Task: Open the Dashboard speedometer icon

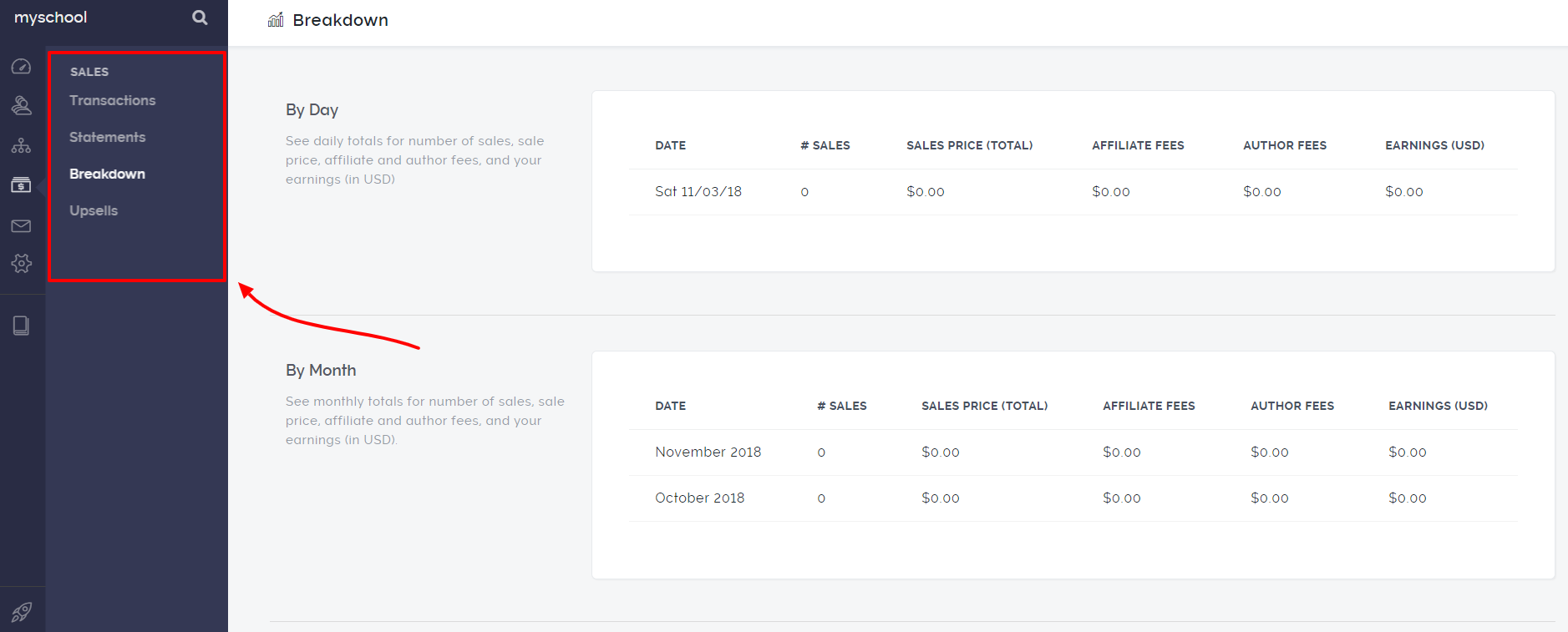Action: click(x=22, y=67)
